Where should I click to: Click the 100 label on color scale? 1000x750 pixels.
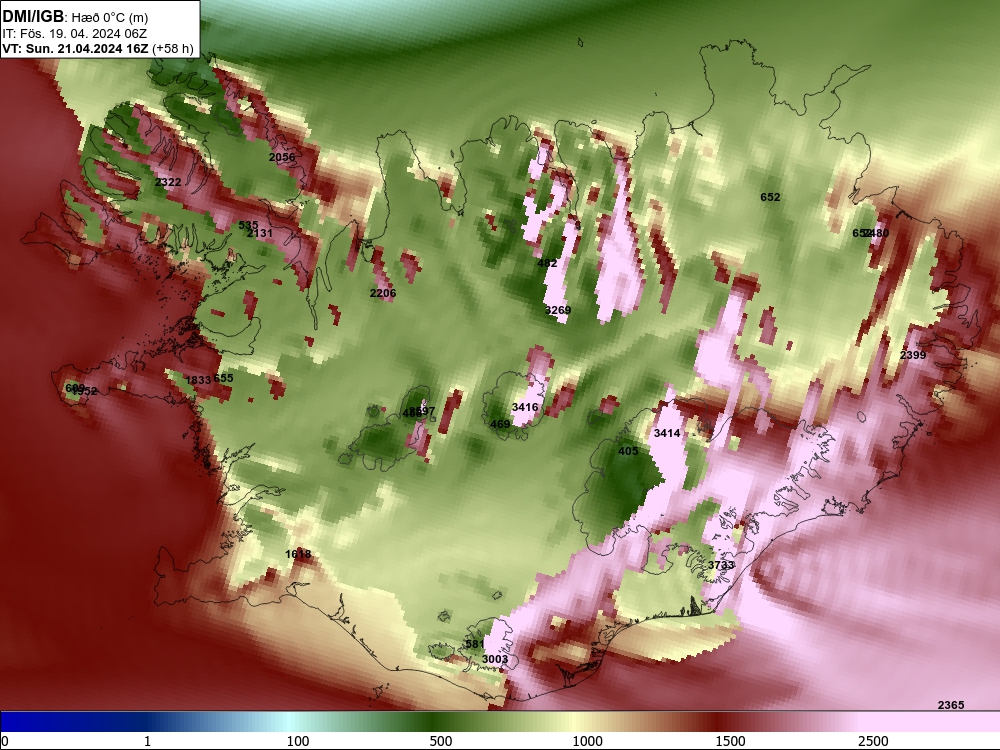[298, 741]
